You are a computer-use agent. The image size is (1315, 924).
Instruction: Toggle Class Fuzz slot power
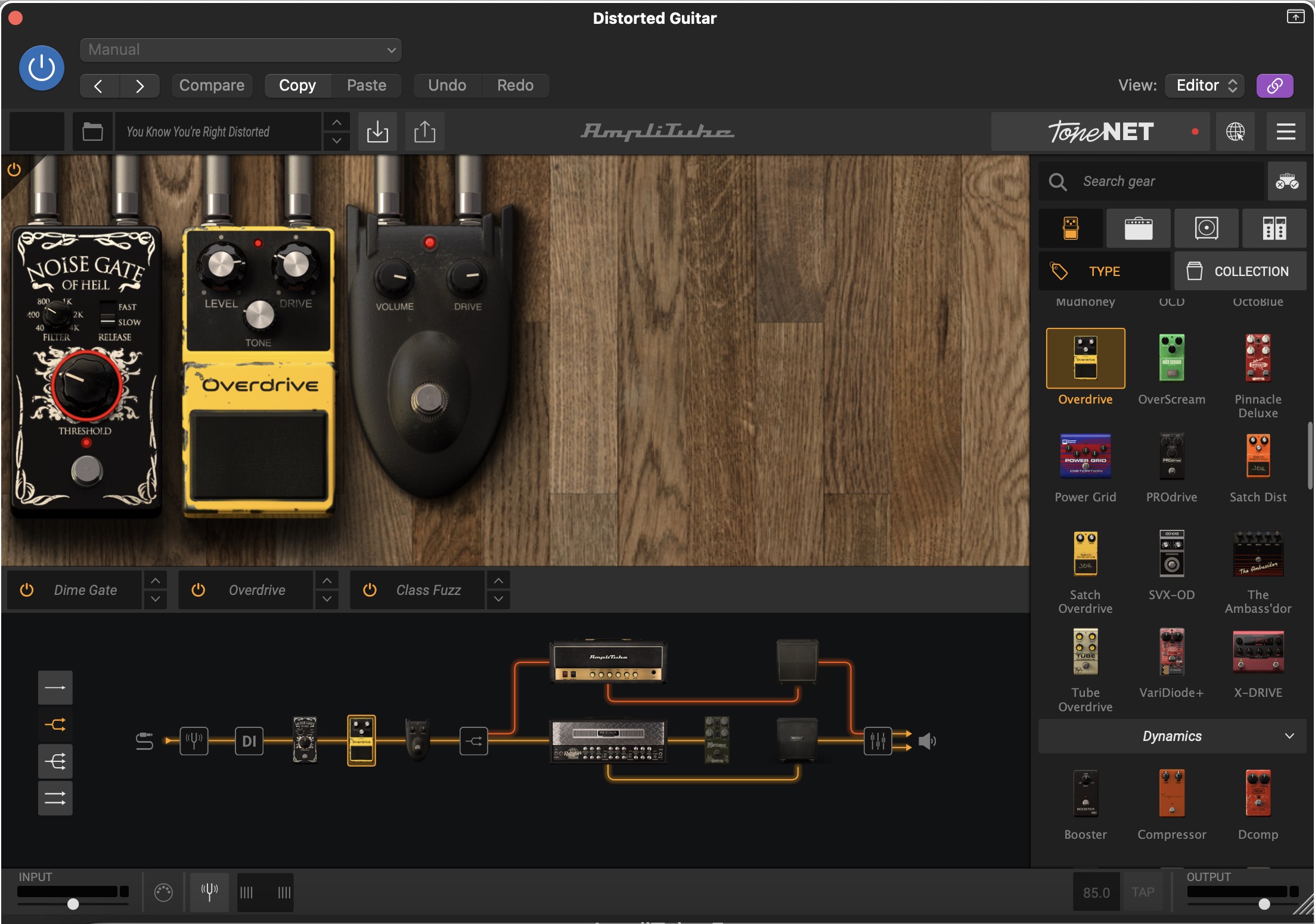pyautogui.click(x=370, y=590)
